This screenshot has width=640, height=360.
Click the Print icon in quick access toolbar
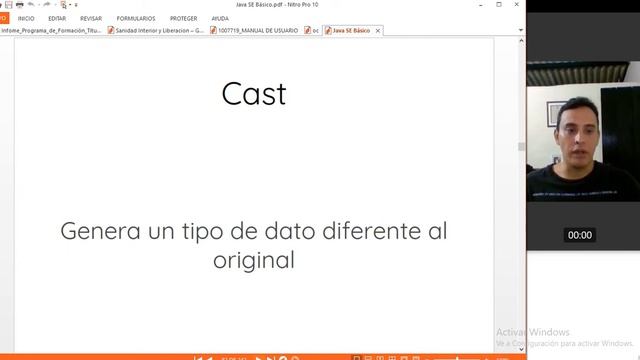pyautogui.click(x=20, y=4)
